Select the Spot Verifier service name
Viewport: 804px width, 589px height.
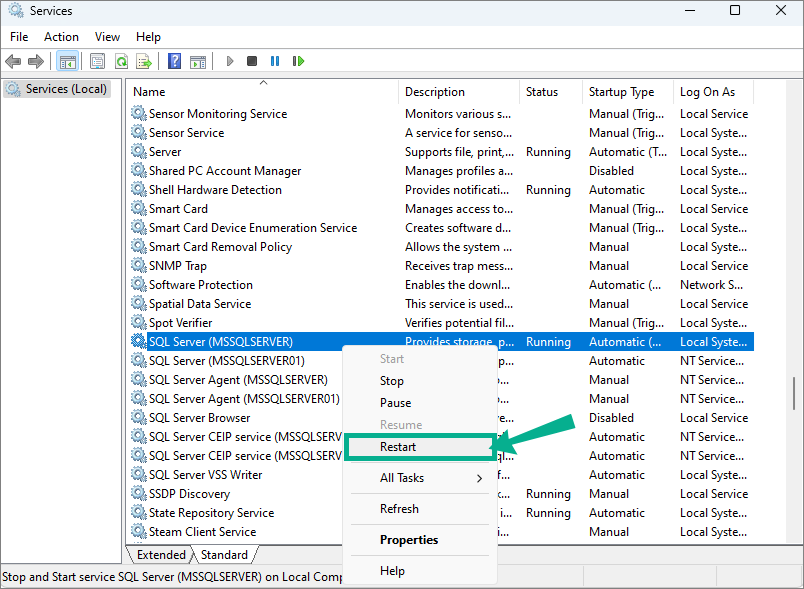pos(180,323)
